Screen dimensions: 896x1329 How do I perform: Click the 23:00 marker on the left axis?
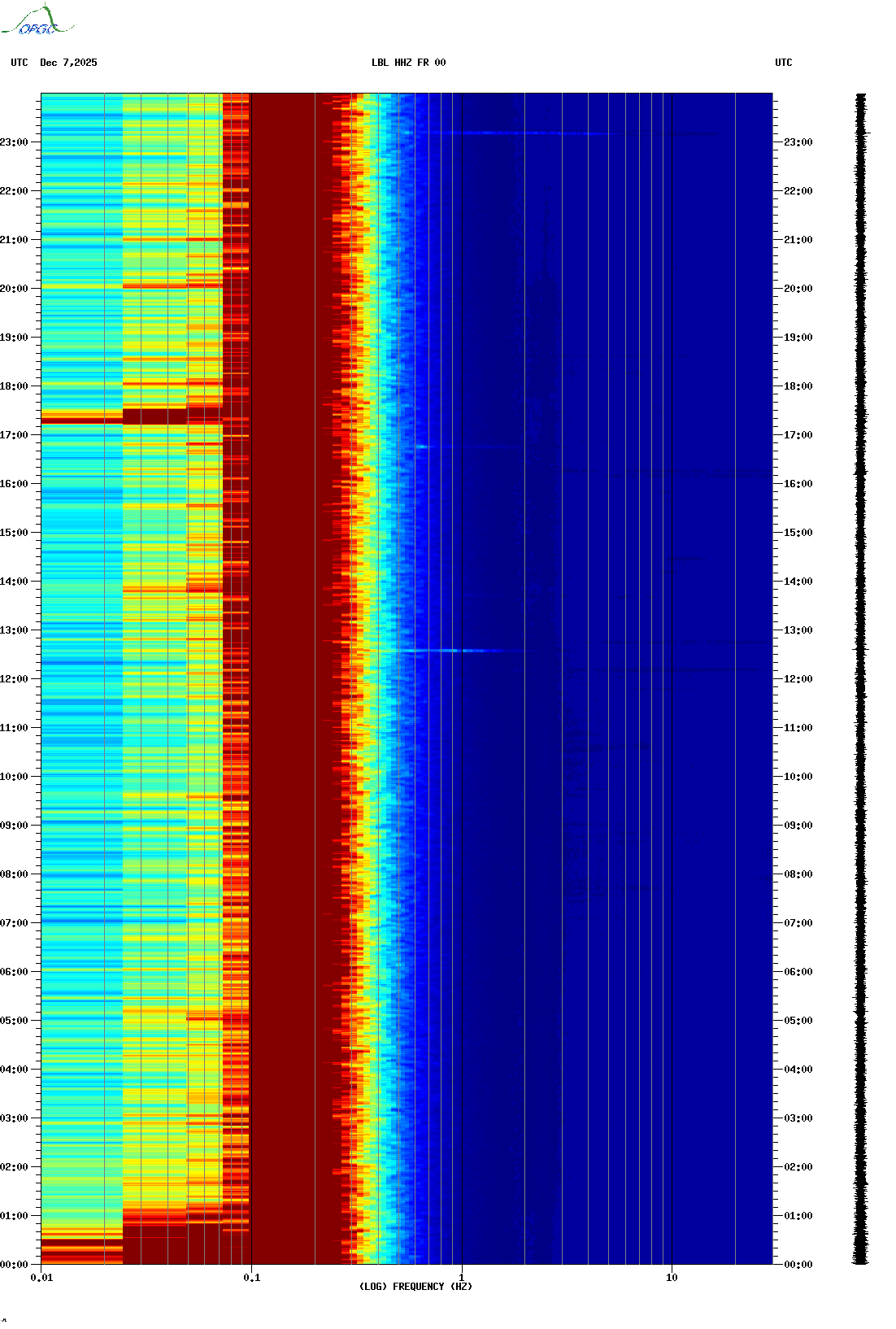(15, 142)
